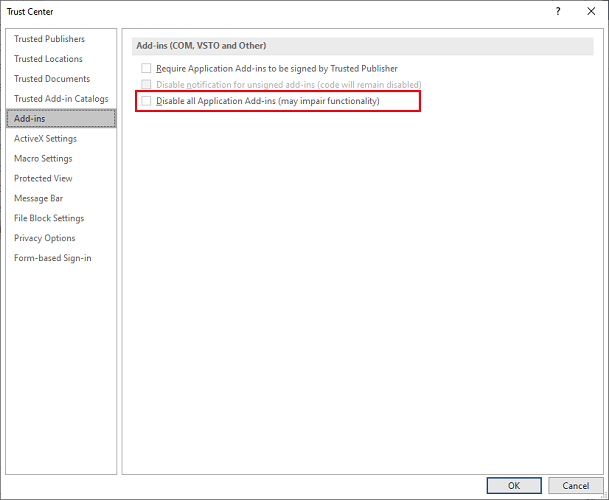Image resolution: width=609 pixels, height=500 pixels.
Task: Confirm with the OK button
Action: 514,486
